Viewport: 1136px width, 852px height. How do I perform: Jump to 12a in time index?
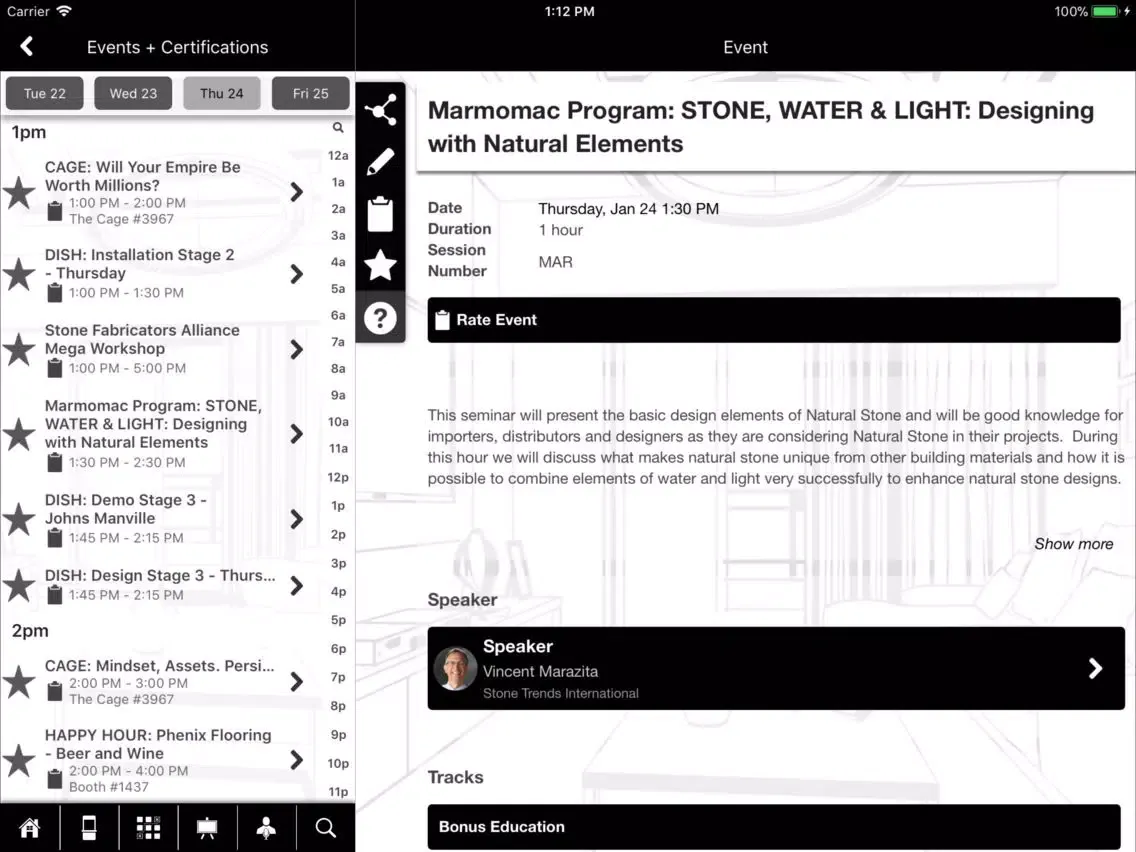(338, 156)
